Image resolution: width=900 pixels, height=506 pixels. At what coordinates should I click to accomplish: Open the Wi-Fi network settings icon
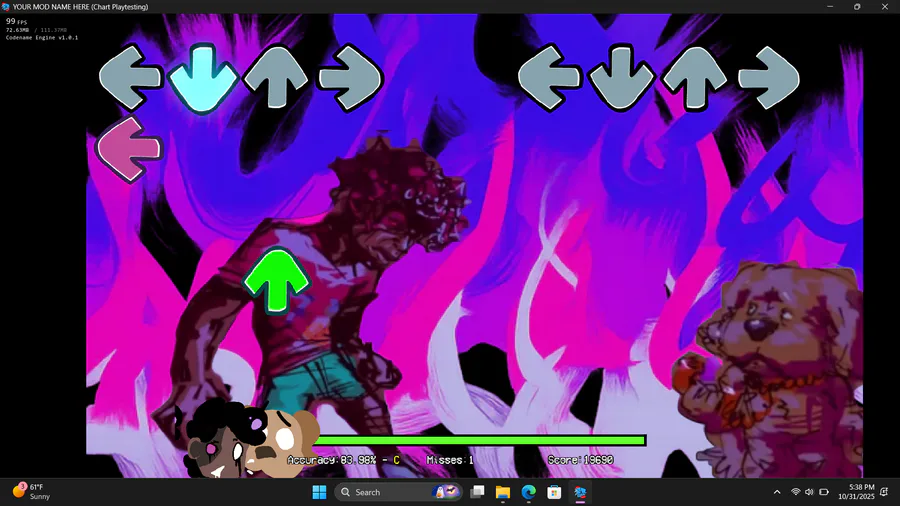(796, 492)
